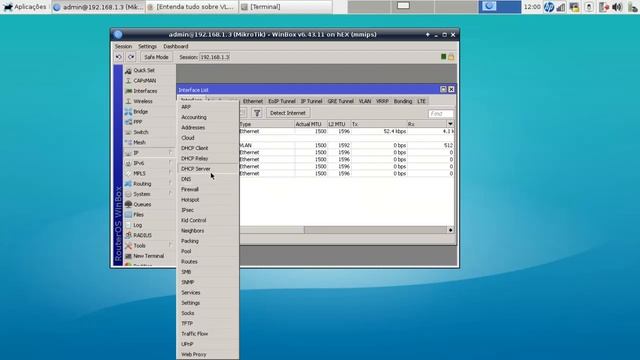Click the redo arrow in WinBox toolbar
This screenshot has height=360, width=640.
click(x=131, y=57)
